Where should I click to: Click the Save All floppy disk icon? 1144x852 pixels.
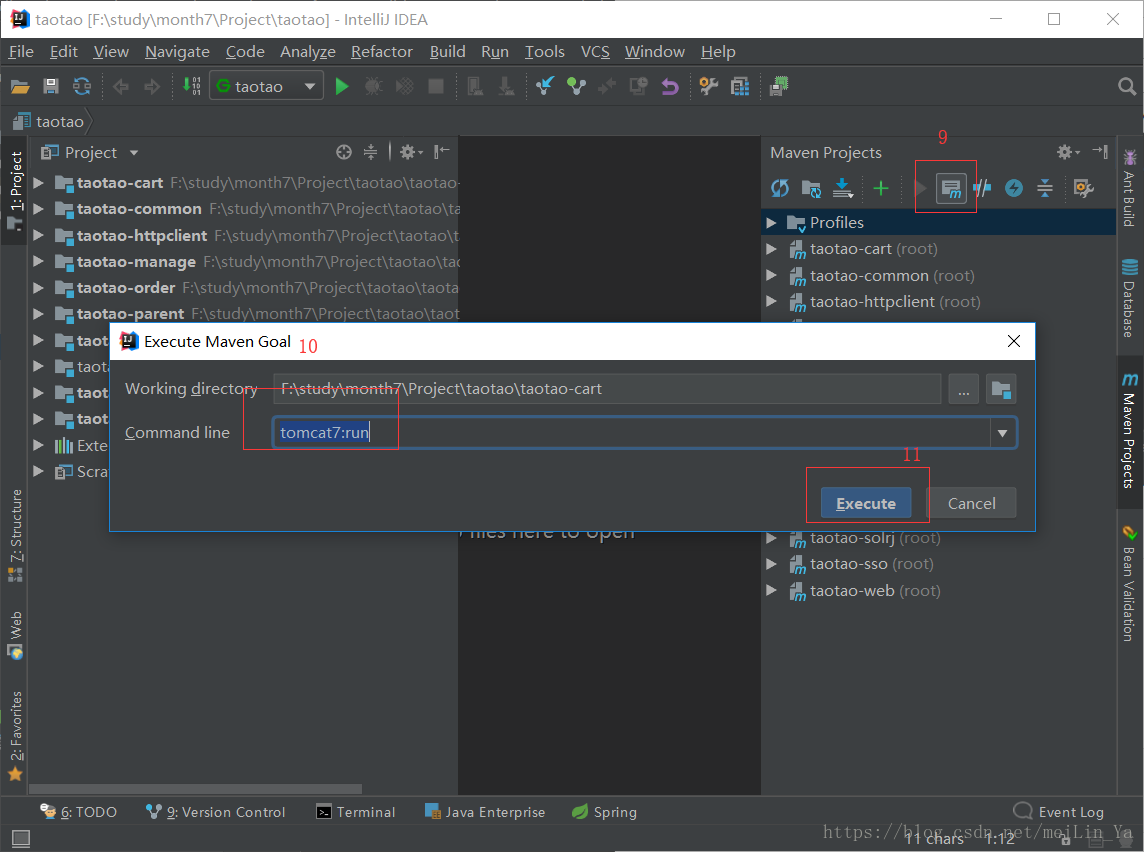click(51, 87)
